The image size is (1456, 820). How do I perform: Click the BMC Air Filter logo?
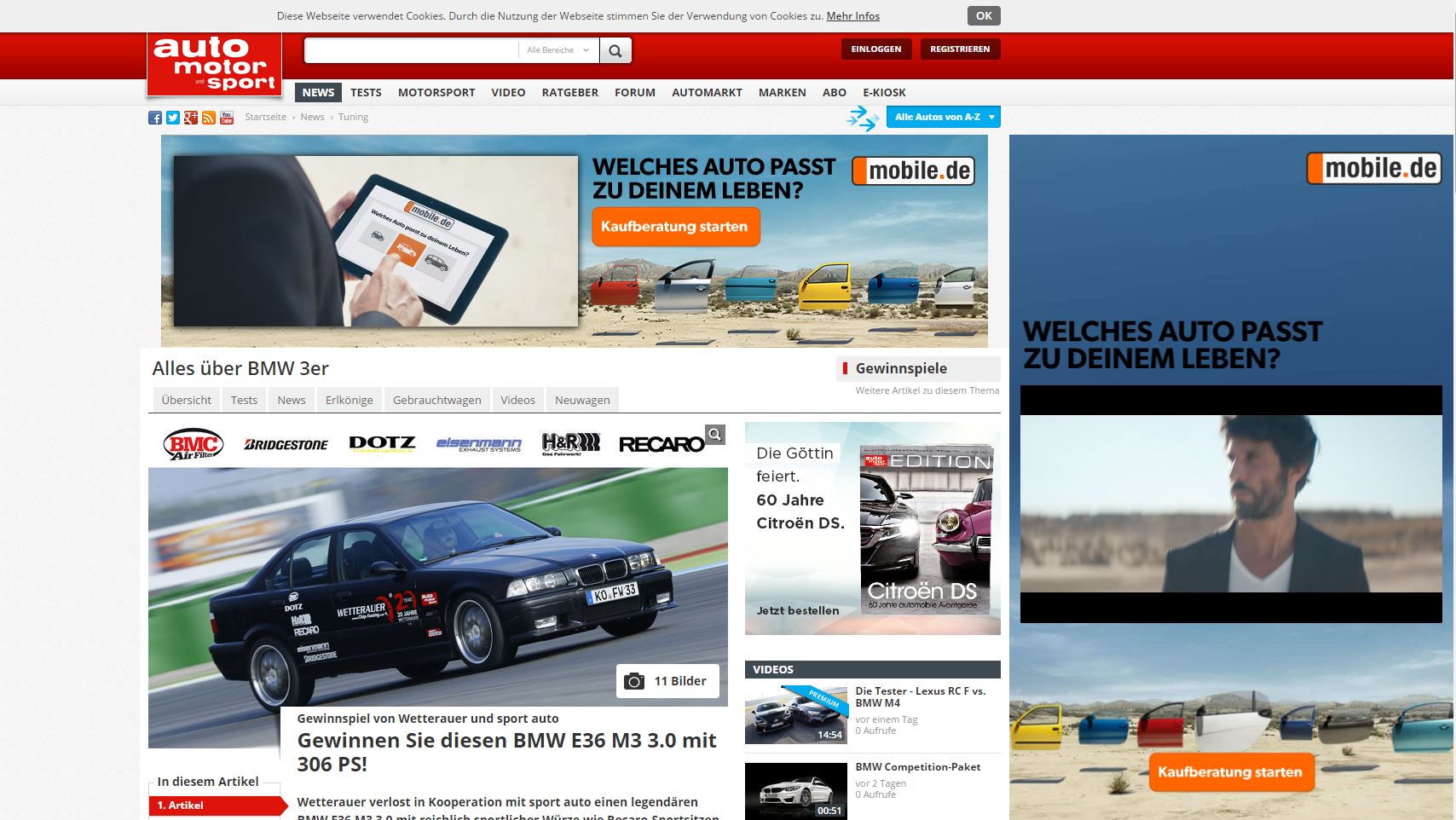[194, 444]
